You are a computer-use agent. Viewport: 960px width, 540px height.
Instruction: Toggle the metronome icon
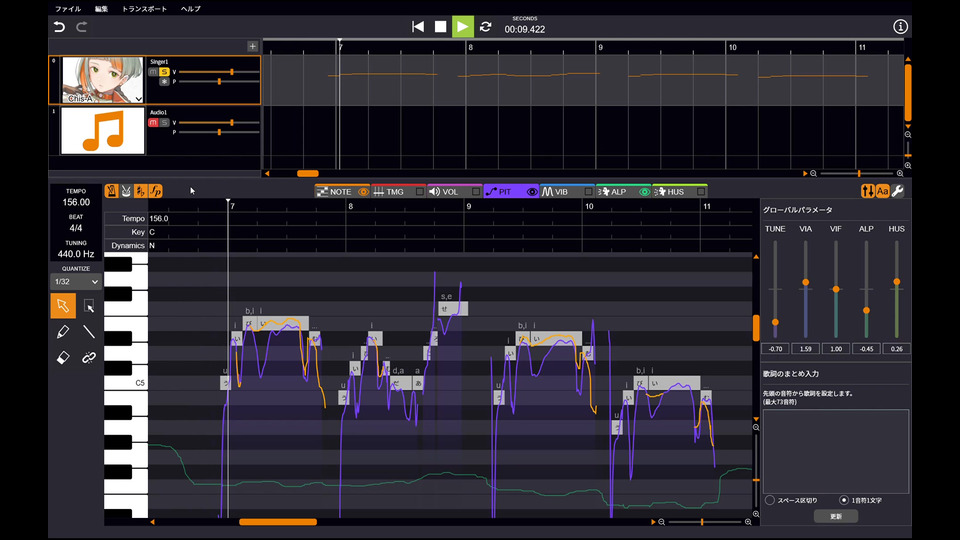coord(111,191)
